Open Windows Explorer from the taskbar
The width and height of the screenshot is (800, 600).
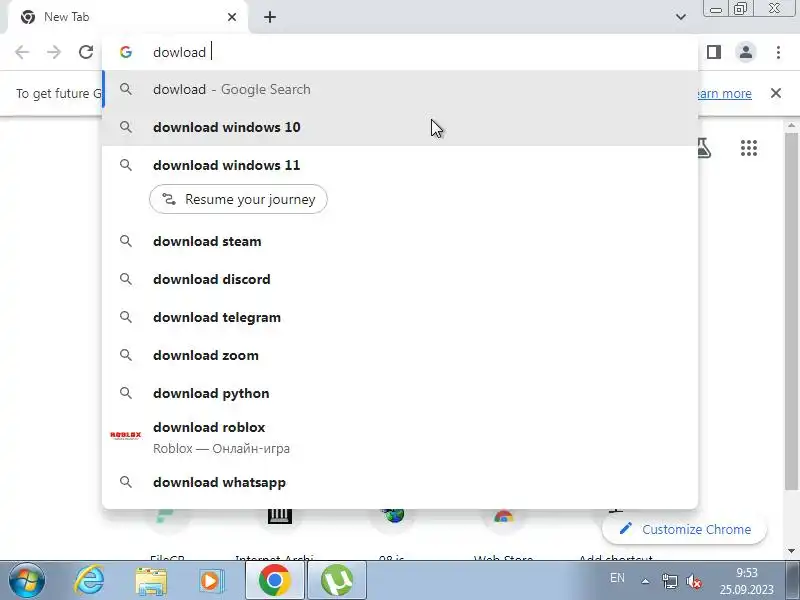151,580
